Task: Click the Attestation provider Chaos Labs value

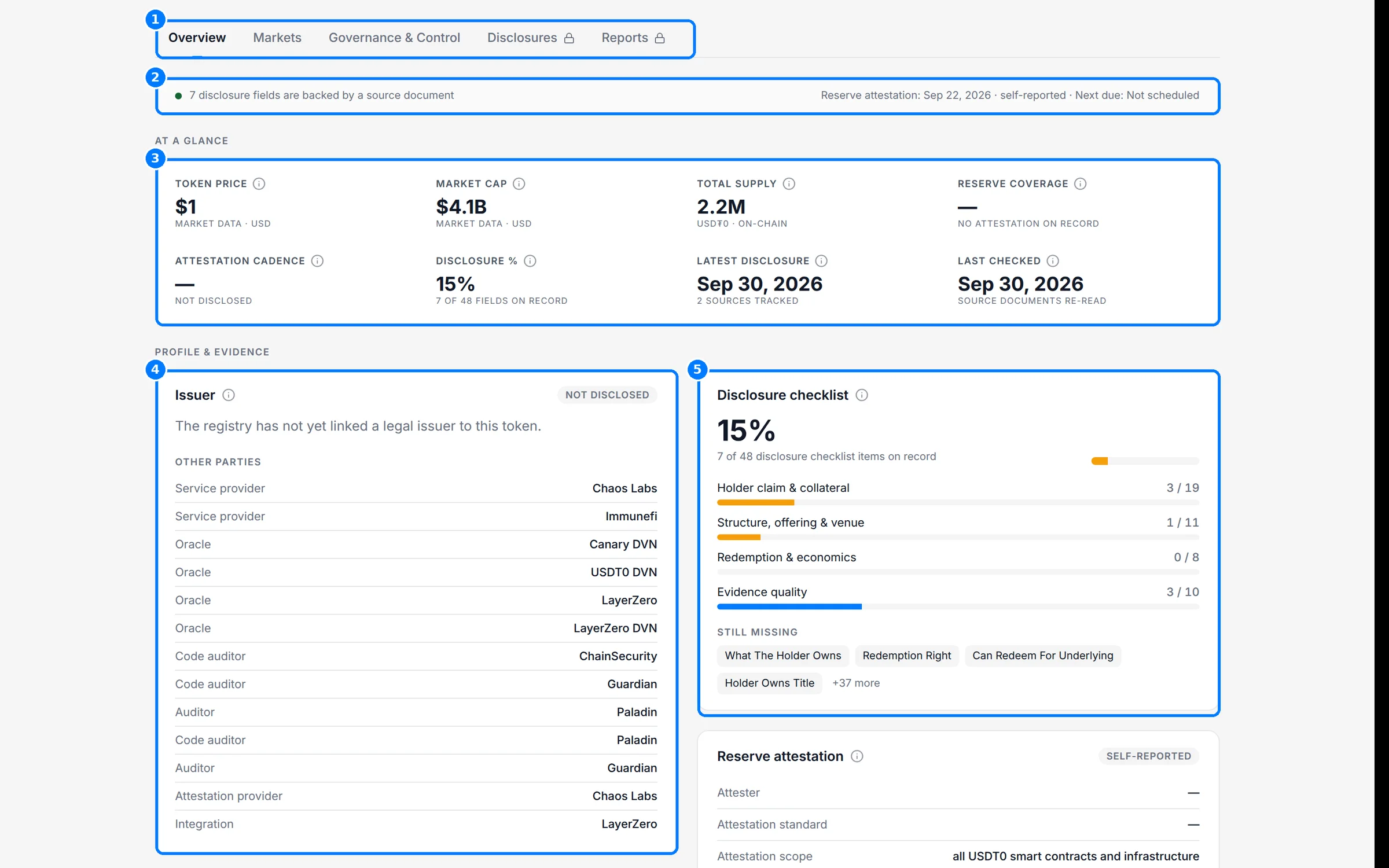Action: pyautogui.click(x=624, y=796)
